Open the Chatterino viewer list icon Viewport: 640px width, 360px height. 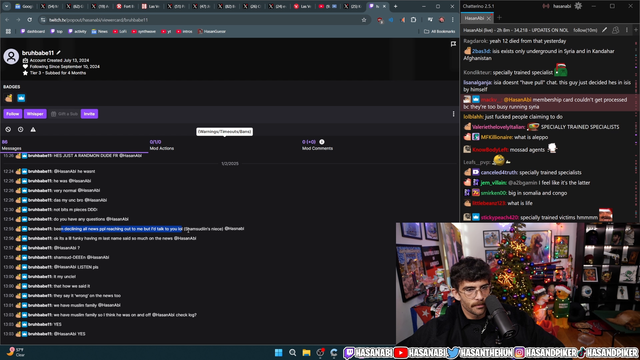point(616,30)
